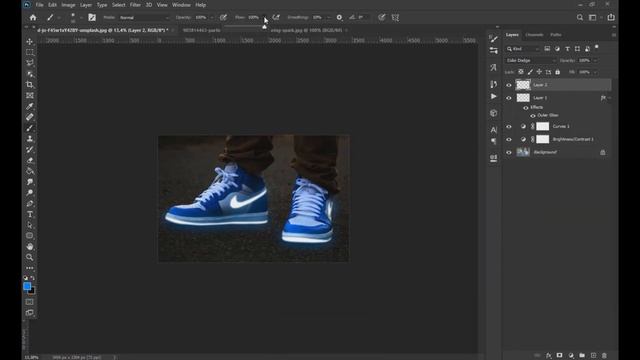Open the Window menu
640x360 pixels.
click(181, 5)
